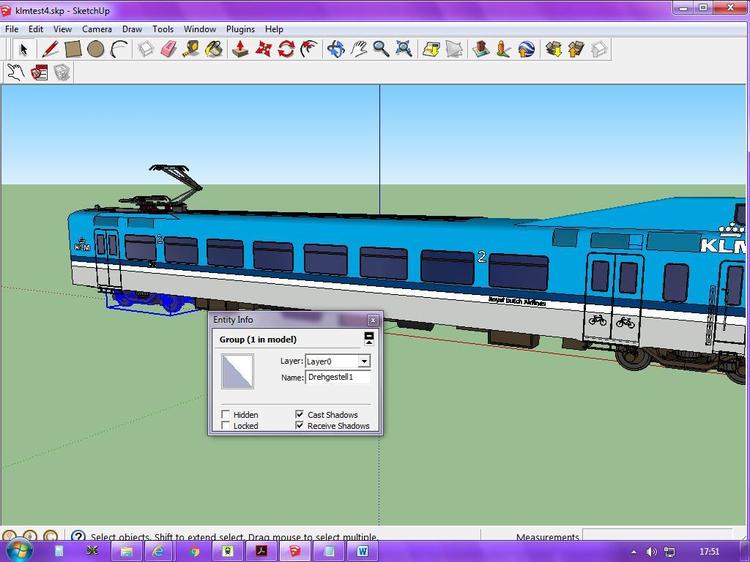
Task: Open the Edit menu
Action: pos(36,29)
